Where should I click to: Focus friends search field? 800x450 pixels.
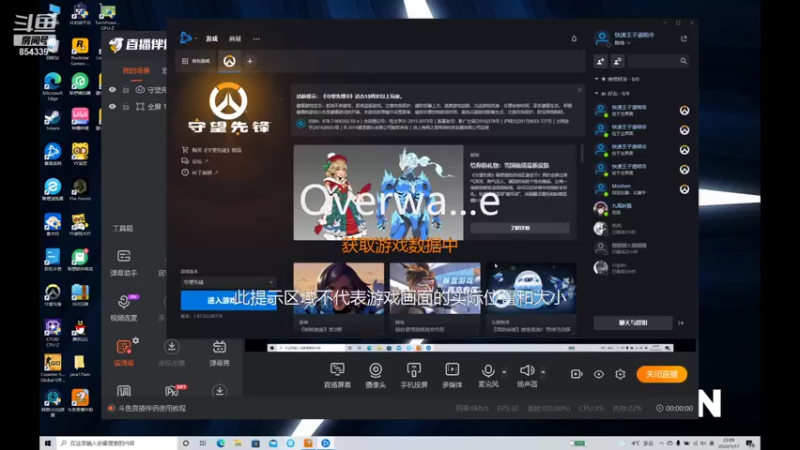tap(658, 61)
